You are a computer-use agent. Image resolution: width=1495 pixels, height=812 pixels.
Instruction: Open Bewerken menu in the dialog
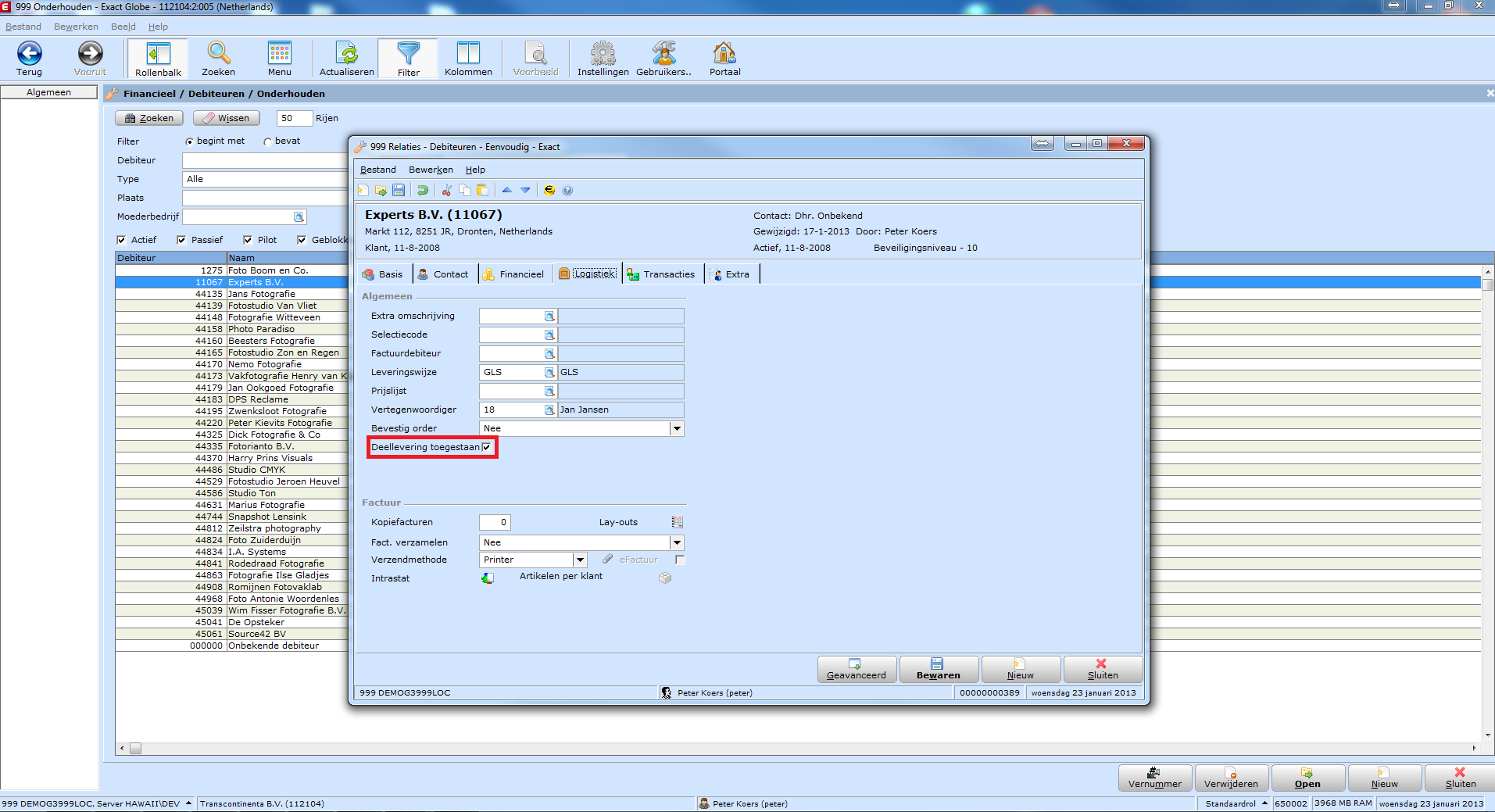tap(431, 170)
